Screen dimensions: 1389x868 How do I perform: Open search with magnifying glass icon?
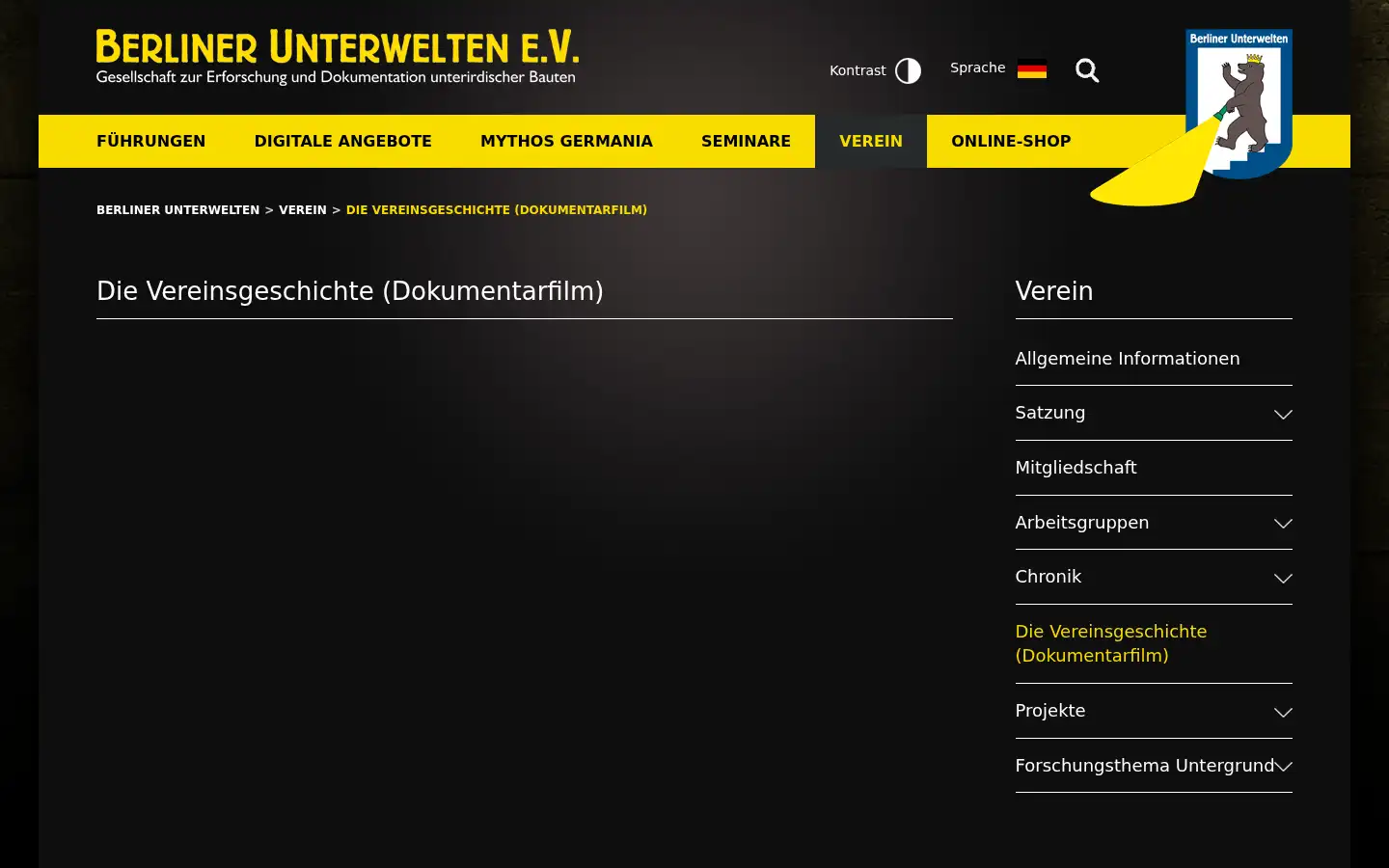(1087, 70)
